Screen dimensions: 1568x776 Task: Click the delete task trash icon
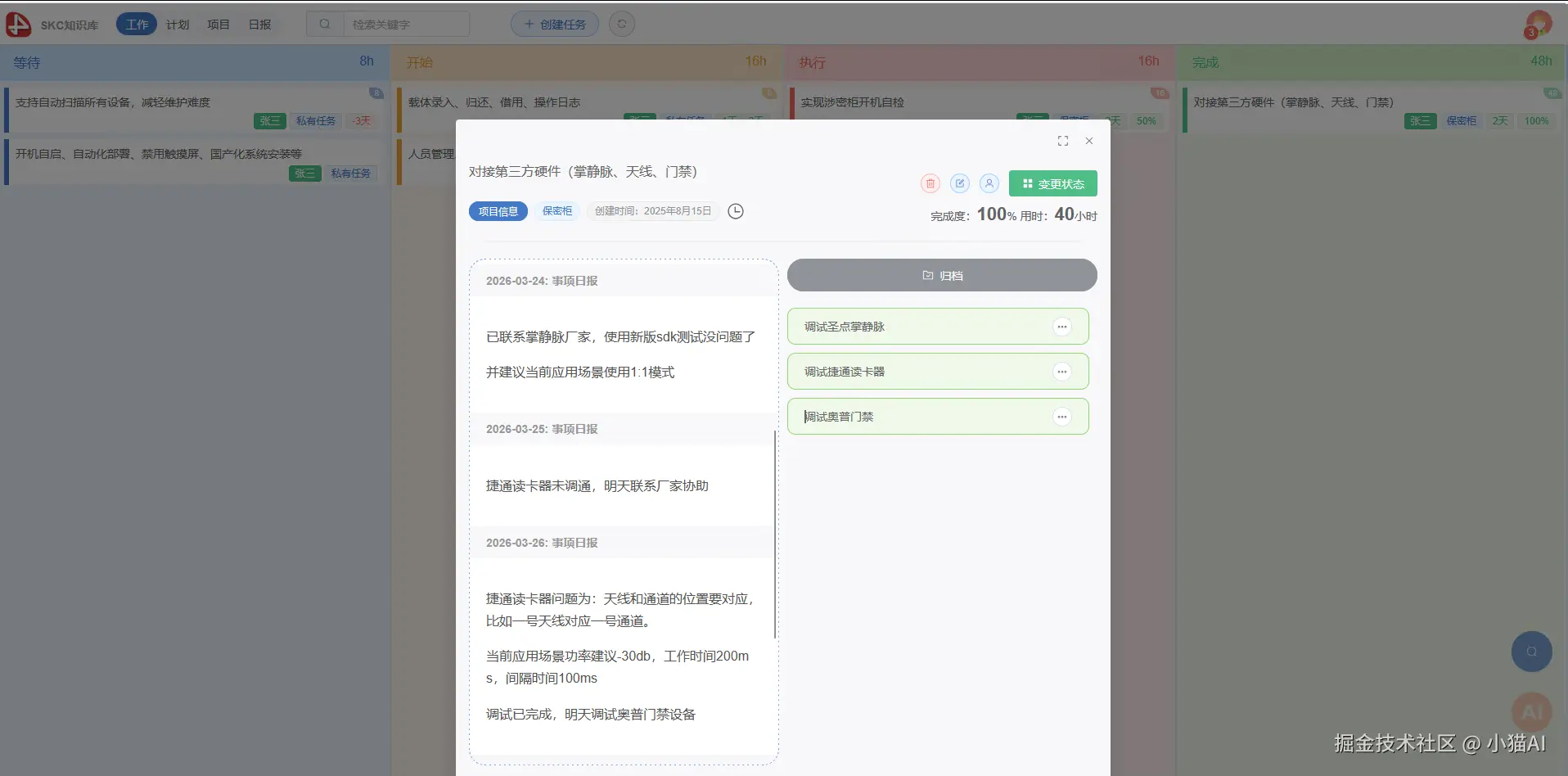pos(930,183)
